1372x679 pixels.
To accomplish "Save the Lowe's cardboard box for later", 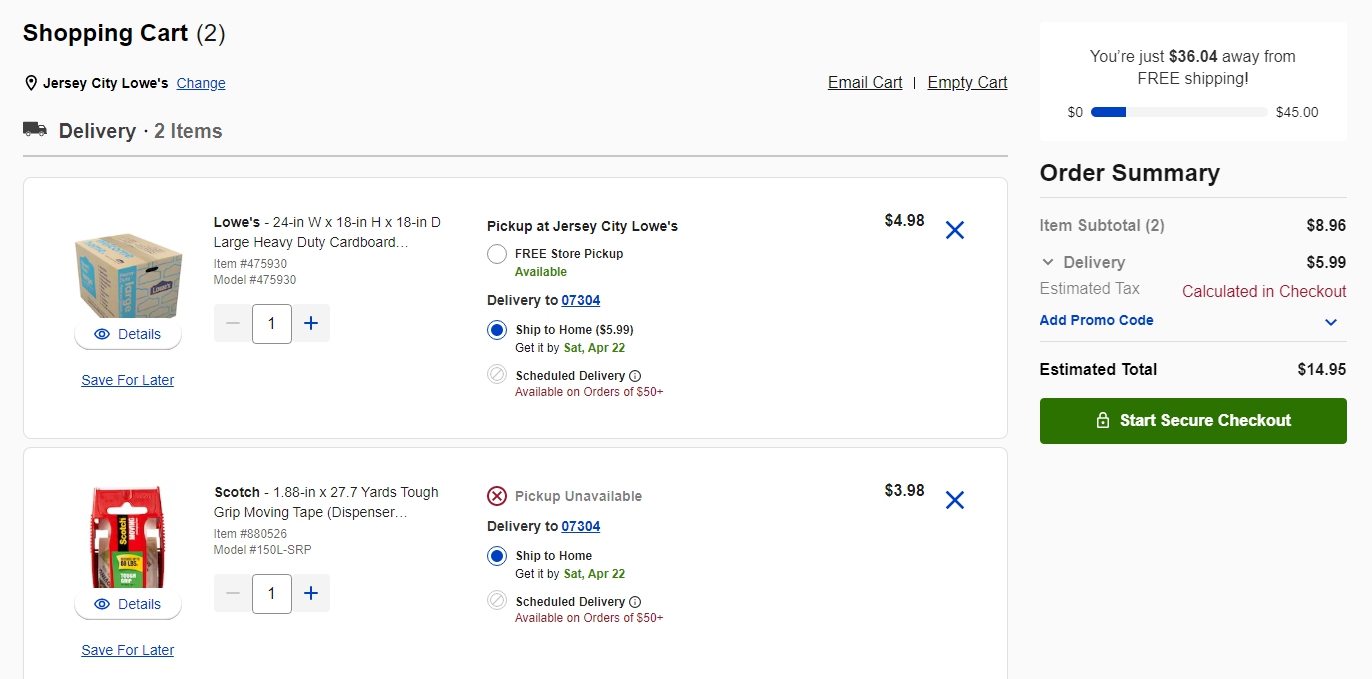I will 128,380.
